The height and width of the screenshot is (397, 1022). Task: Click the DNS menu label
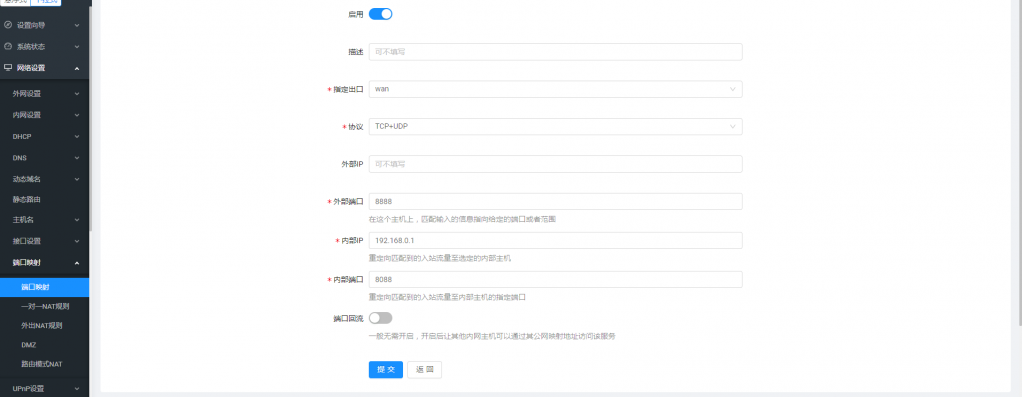tap(20, 158)
